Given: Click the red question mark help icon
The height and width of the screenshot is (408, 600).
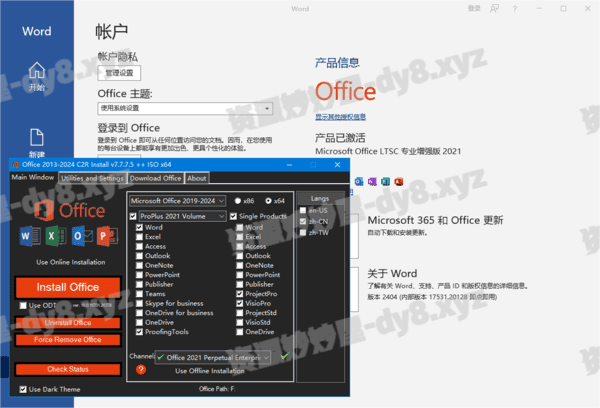Looking at the screenshot, I should pos(141,369).
